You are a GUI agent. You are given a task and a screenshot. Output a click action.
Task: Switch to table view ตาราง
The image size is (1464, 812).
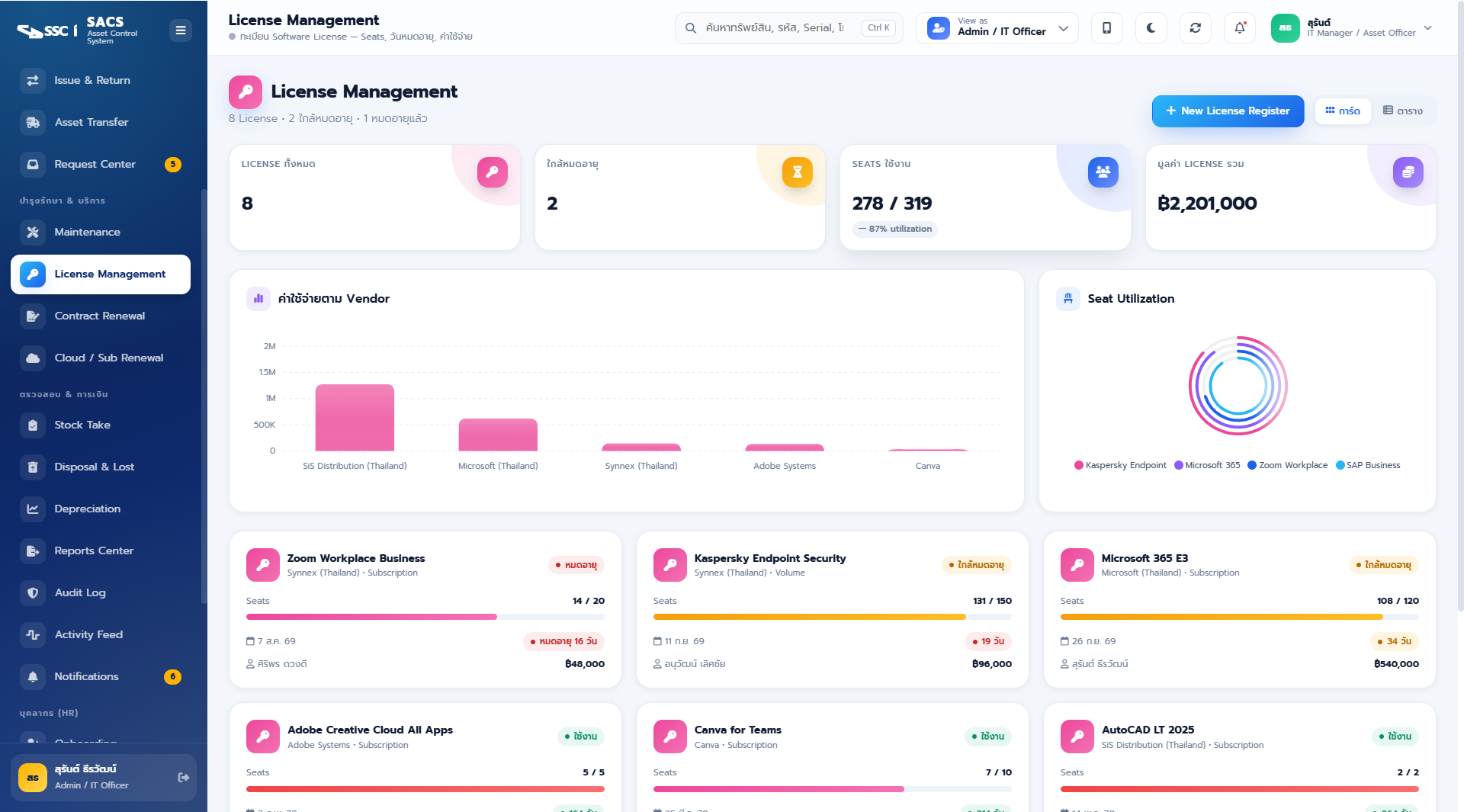1403,111
